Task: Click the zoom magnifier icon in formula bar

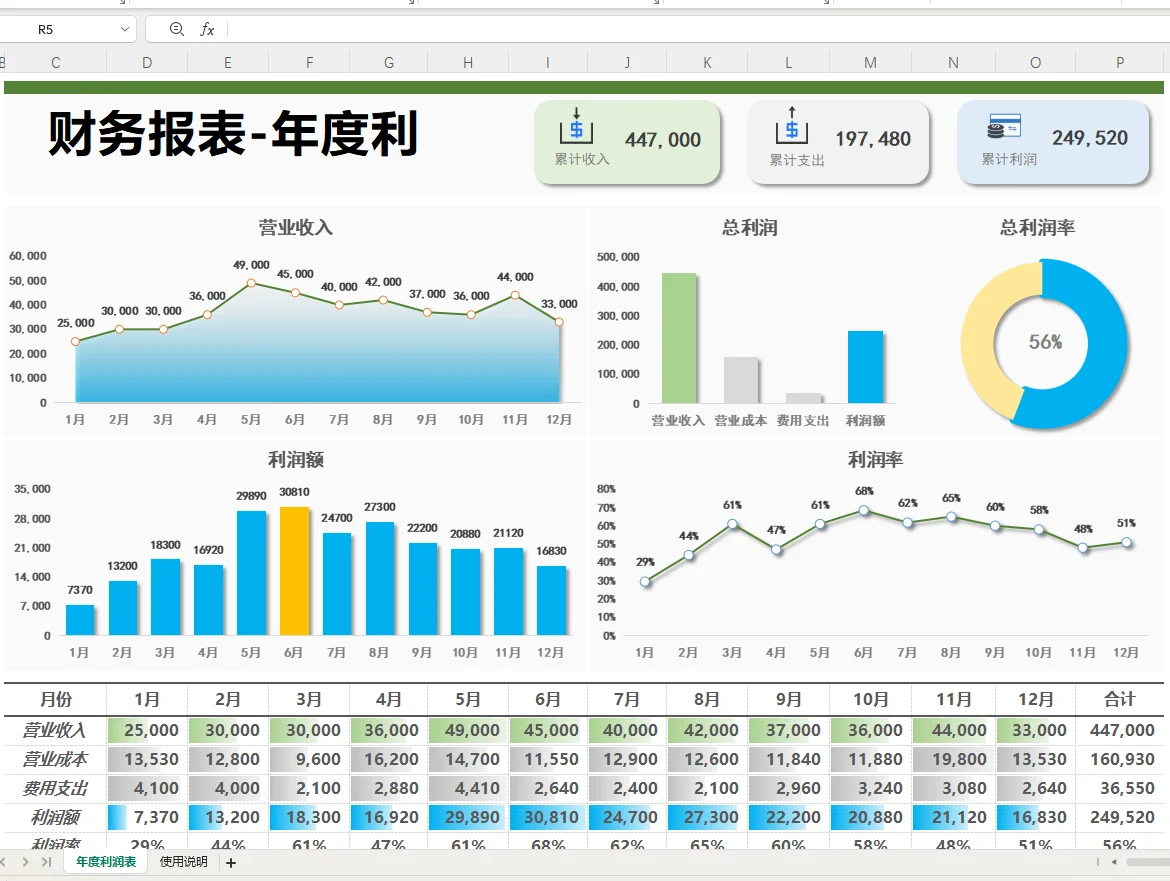Action: pyautogui.click(x=177, y=29)
